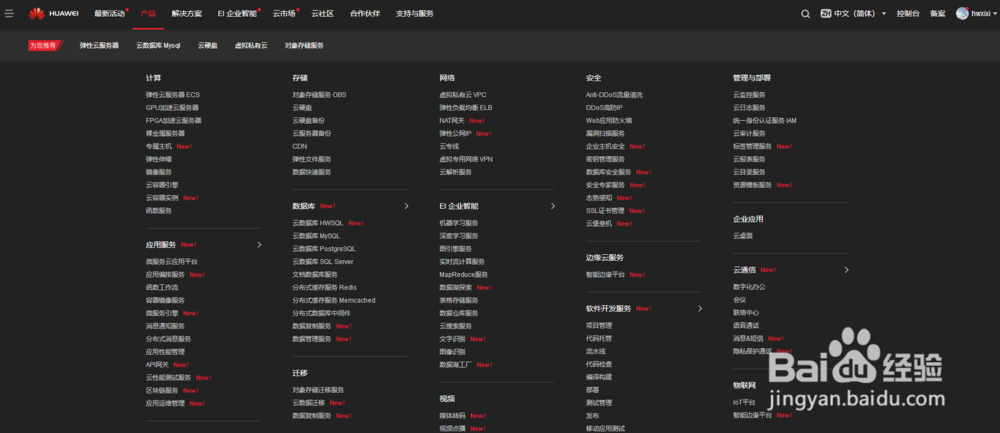Click the CDN link
The image size is (1000, 433).
click(x=300, y=146)
